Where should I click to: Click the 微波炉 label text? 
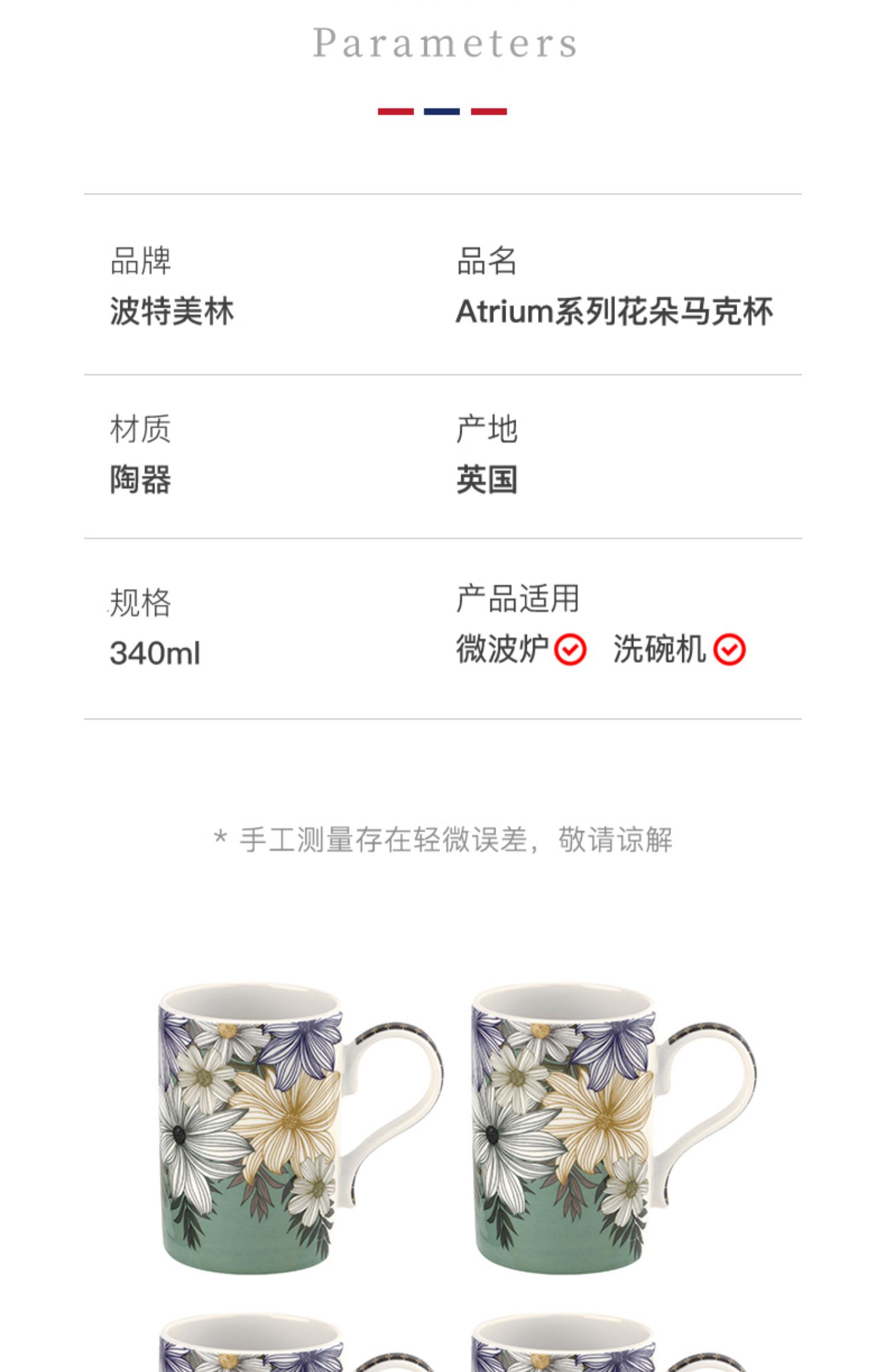(503, 649)
